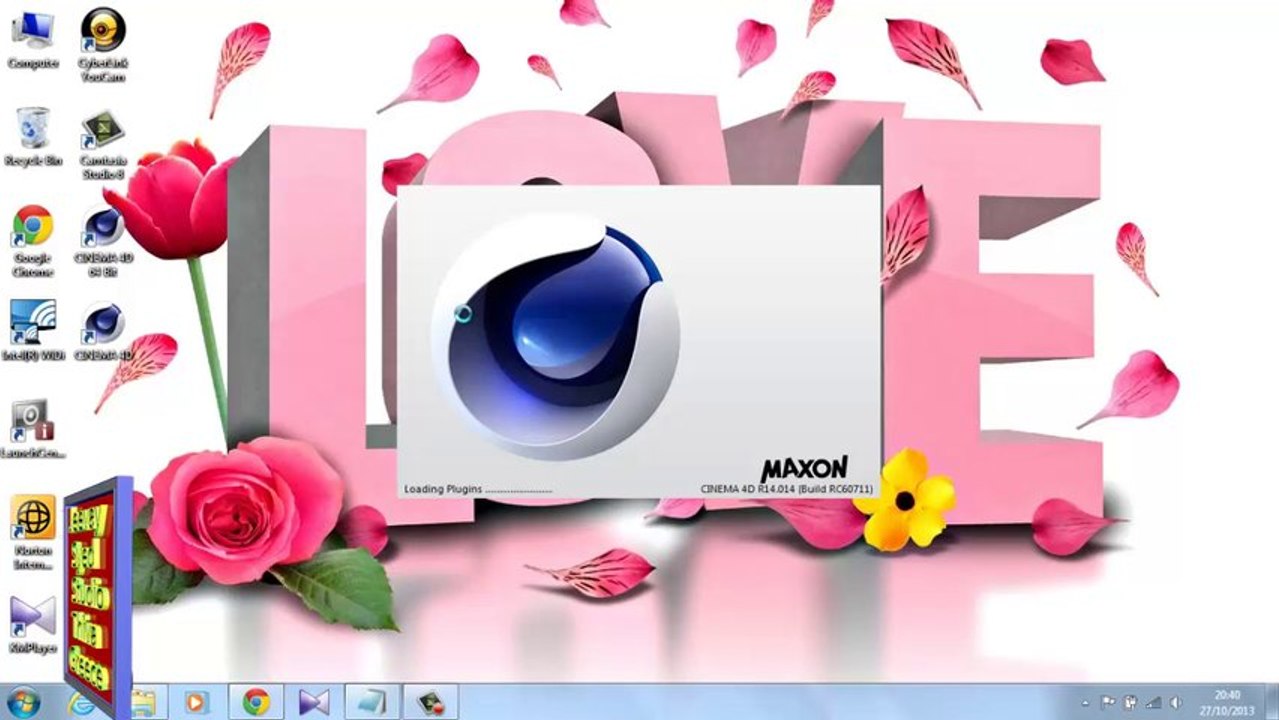Select Intel(R) WiDi desktop shortcut
The height and width of the screenshot is (720, 1279).
click(x=33, y=330)
